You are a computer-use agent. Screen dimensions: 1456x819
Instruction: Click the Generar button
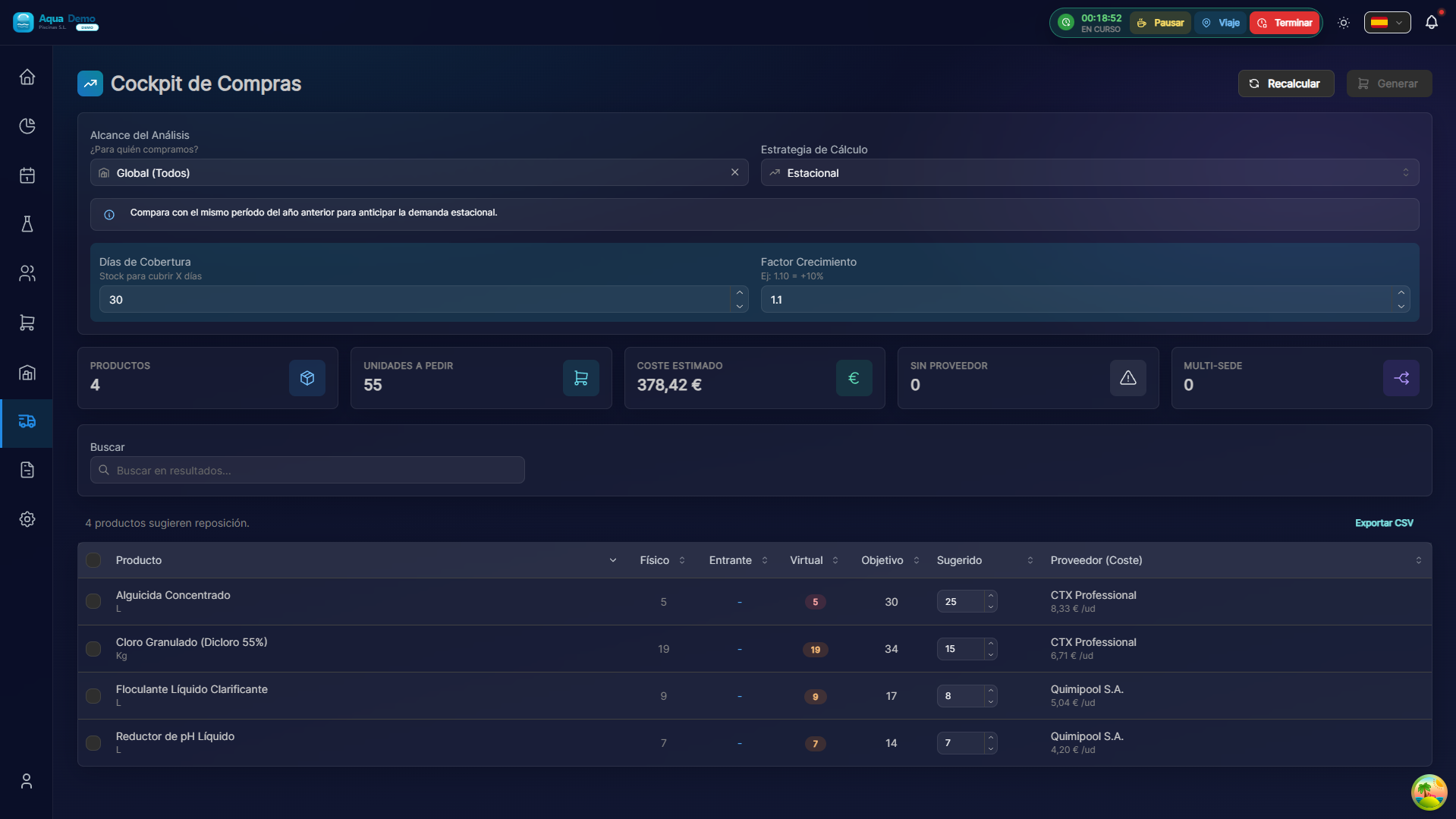tap(1388, 83)
